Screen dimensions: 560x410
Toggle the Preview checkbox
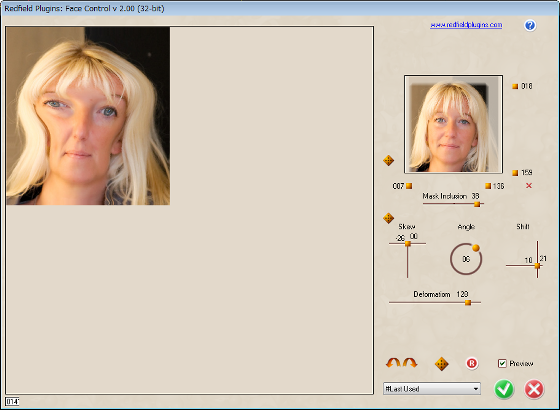coord(502,363)
